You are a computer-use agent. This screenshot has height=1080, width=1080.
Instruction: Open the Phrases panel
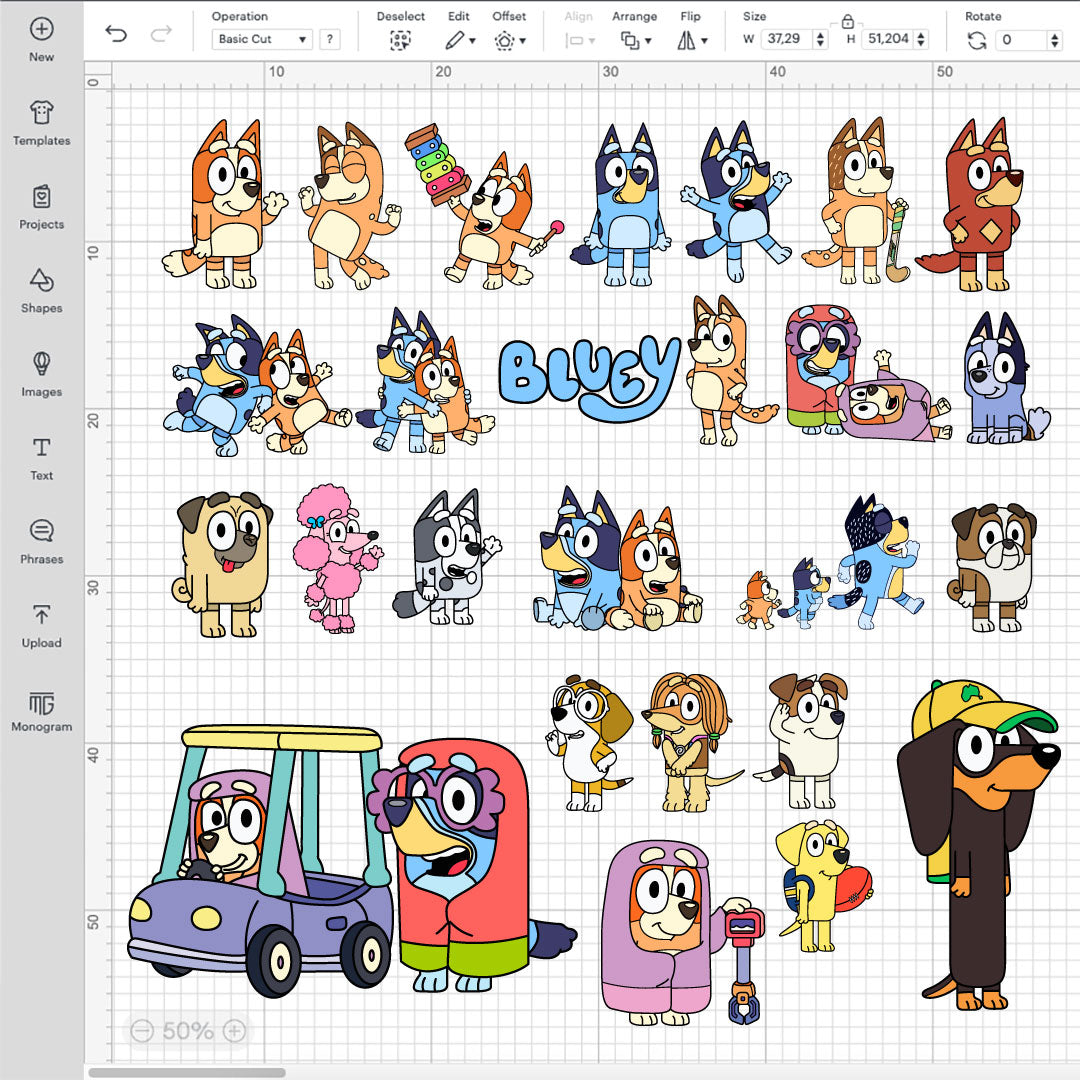pos(41,541)
